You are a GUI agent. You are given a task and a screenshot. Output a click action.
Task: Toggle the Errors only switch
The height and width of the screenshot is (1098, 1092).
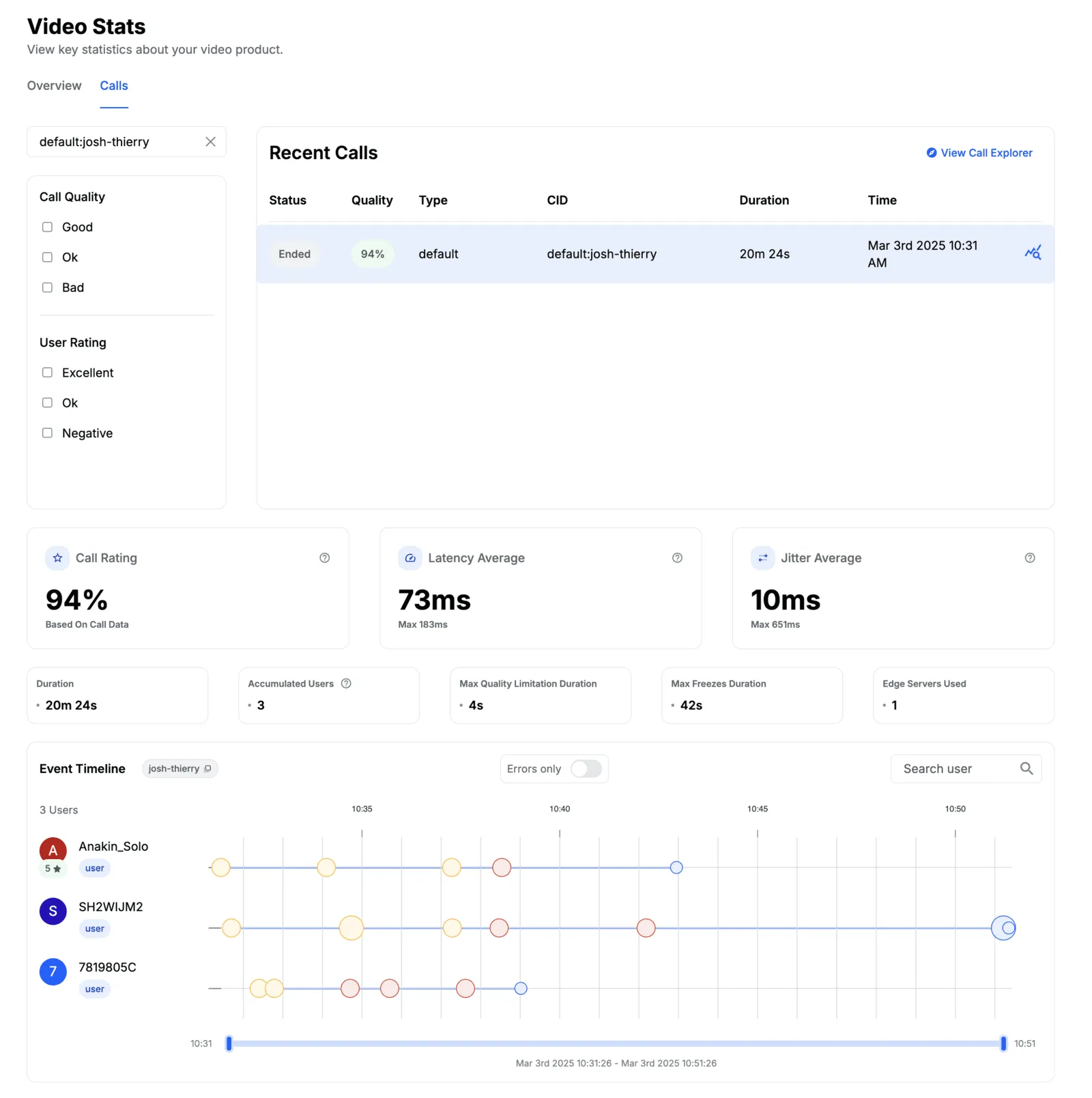(x=586, y=768)
